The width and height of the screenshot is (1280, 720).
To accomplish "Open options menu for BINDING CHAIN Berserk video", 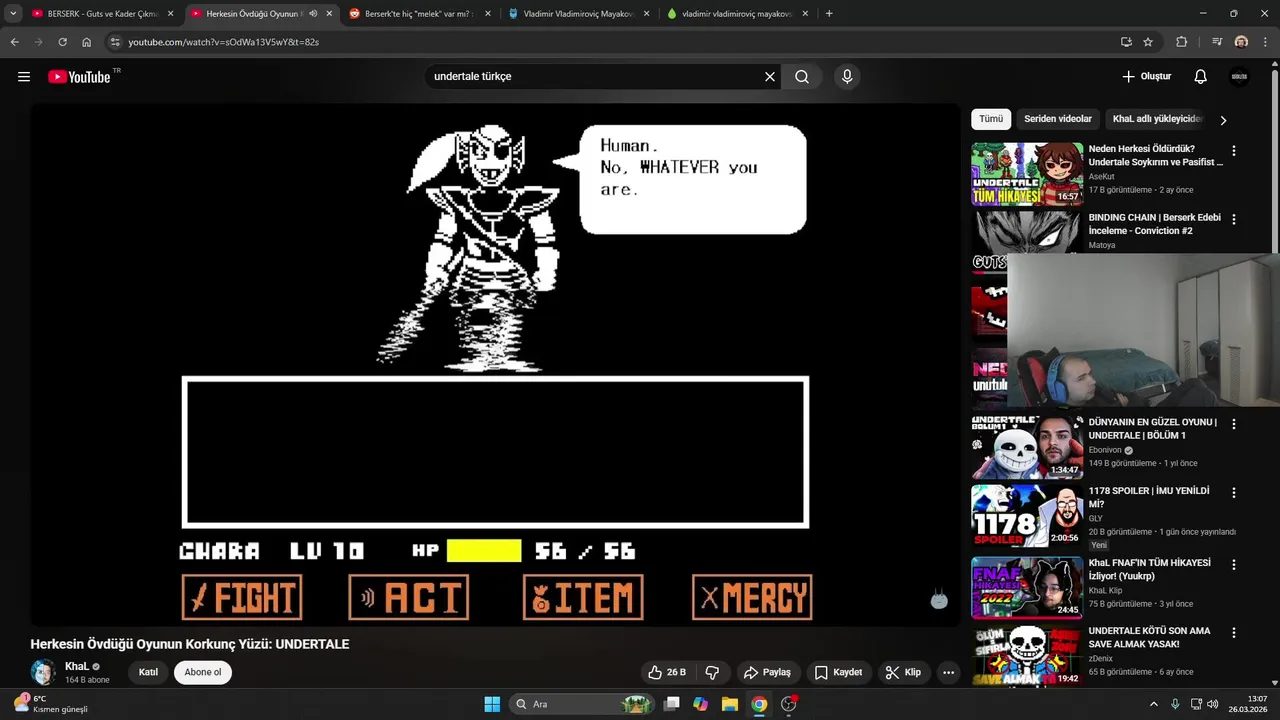I will point(1234,219).
